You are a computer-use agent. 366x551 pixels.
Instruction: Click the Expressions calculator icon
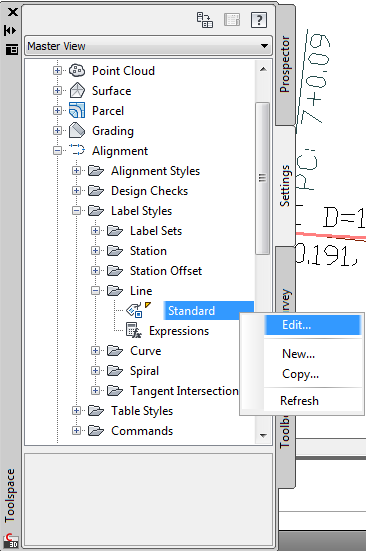pos(133,331)
